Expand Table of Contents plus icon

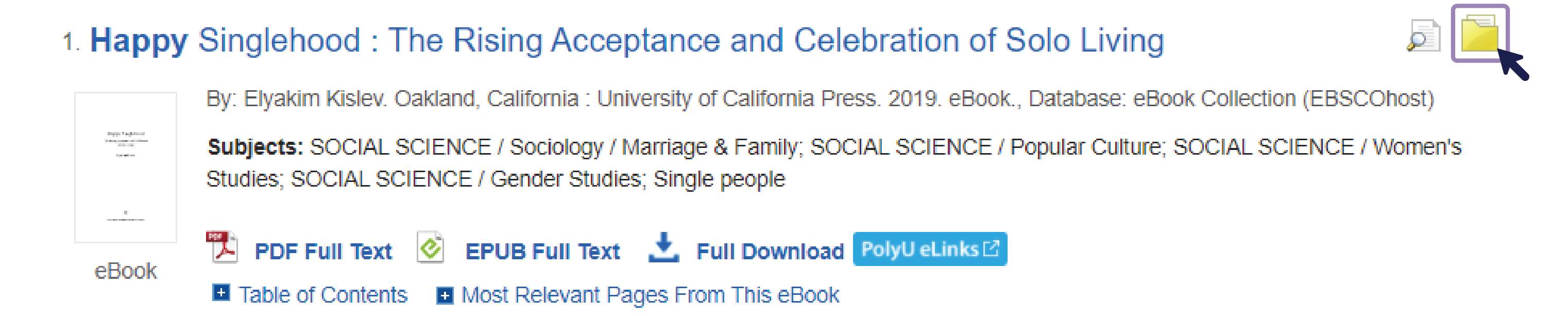tap(221, 293)
